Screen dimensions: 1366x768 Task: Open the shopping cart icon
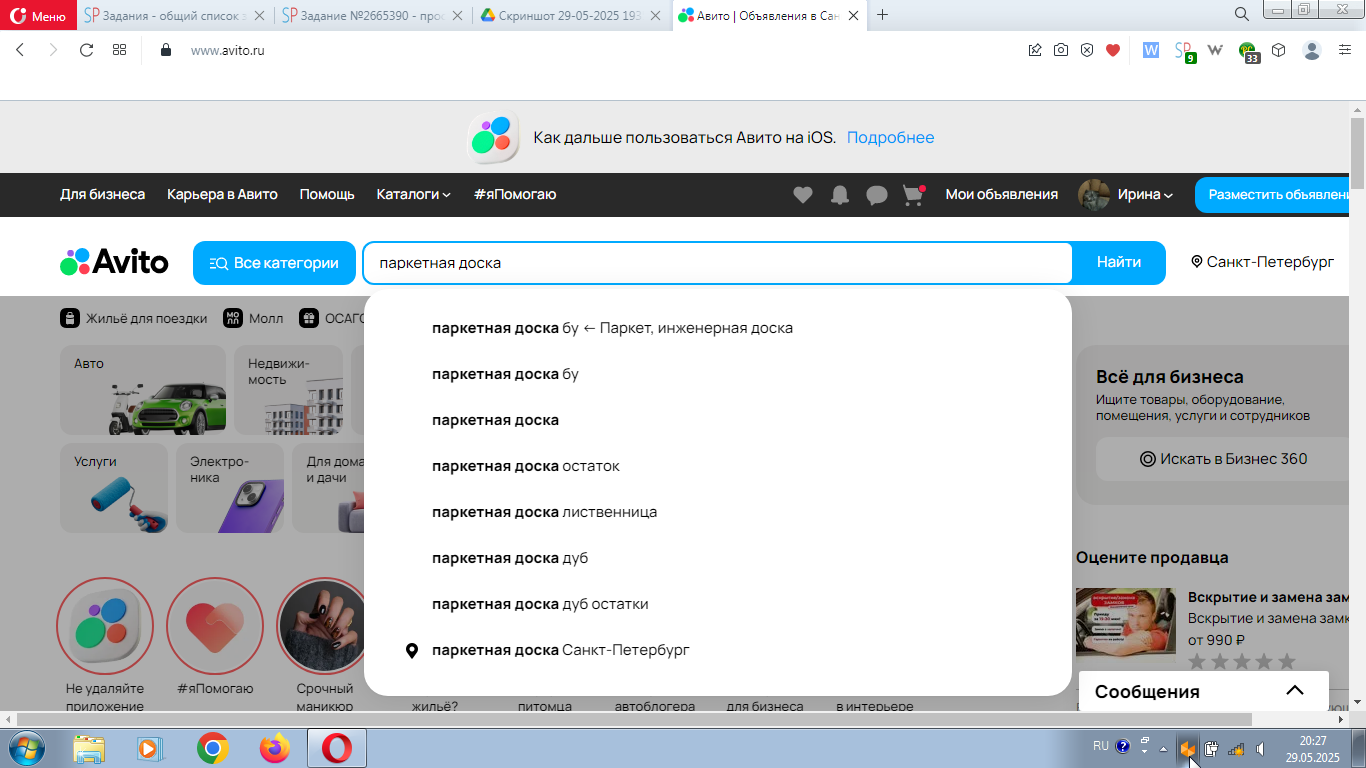click(913, 195)
